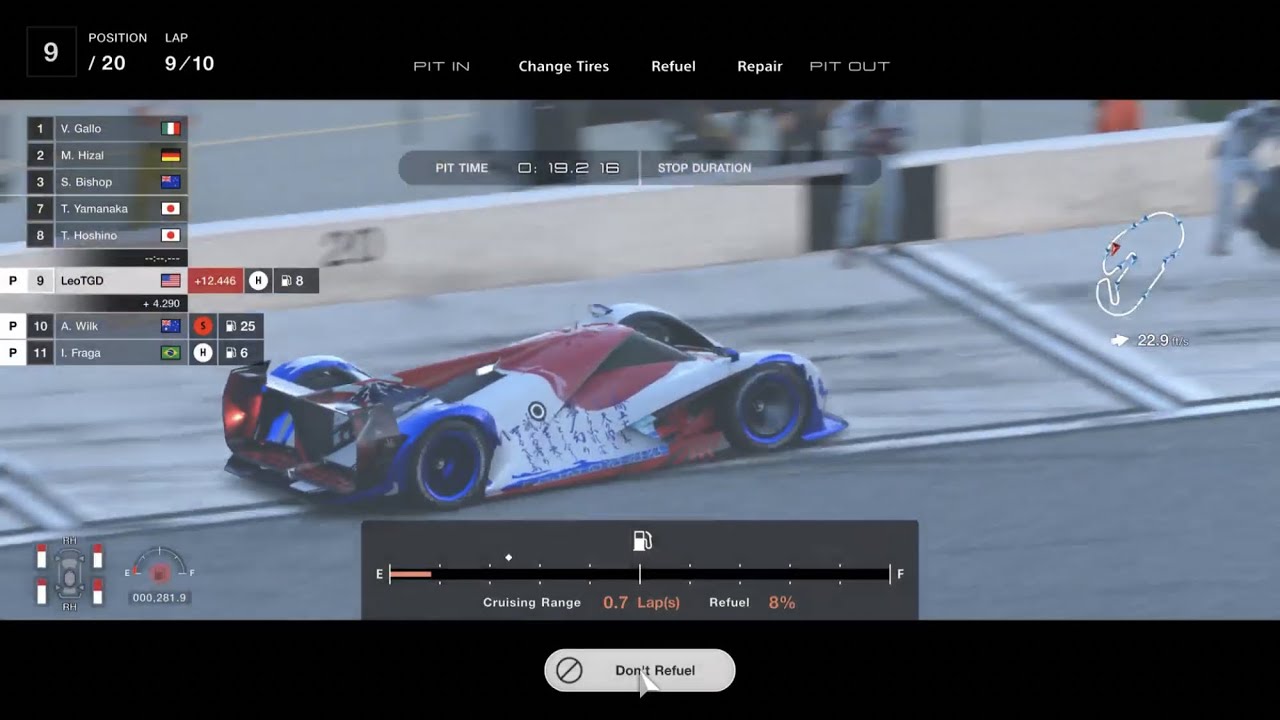Click T. Hoshino leaderboard row
This screenshot has width=1280, height=720.
107,236
